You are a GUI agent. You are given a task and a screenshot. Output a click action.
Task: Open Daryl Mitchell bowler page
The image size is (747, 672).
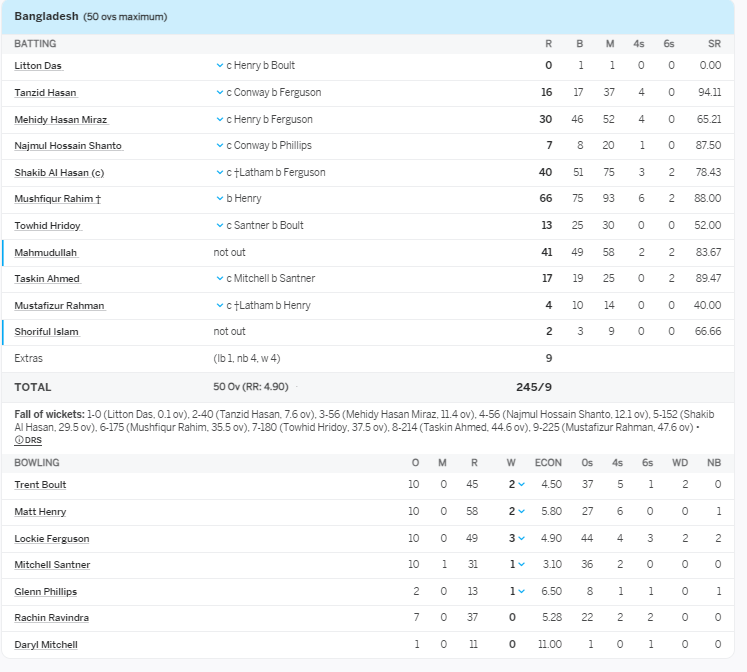[x=45, y=645]
